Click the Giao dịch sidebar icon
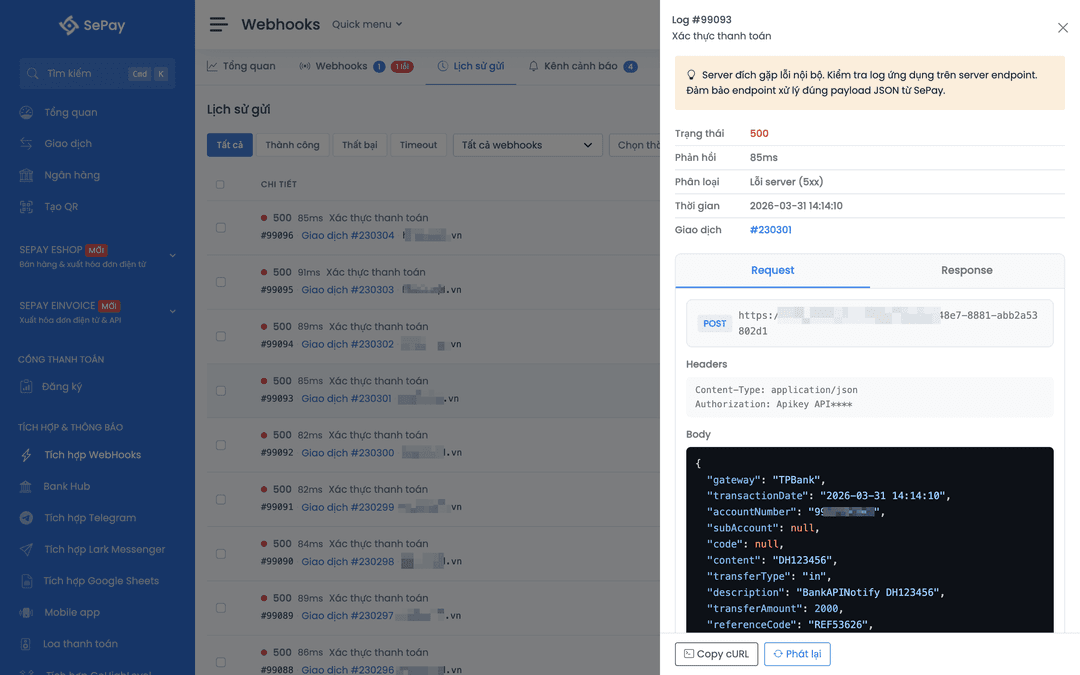Image resolution: width=1080 pixels, height=675 pixels. pyautogui.click(x=26, y=143)
